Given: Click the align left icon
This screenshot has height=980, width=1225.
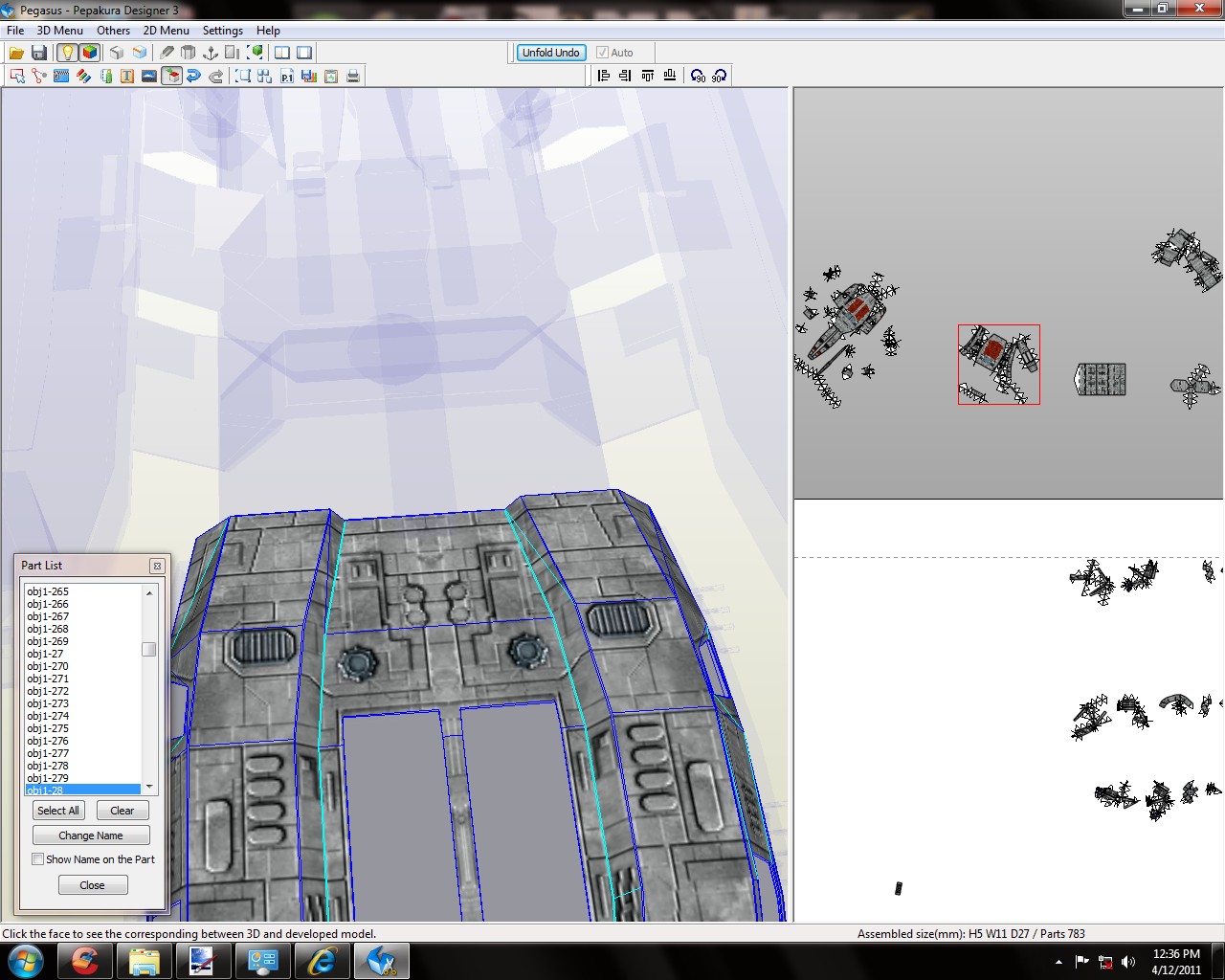Looking at the screenshot, I should click(604, 76).
